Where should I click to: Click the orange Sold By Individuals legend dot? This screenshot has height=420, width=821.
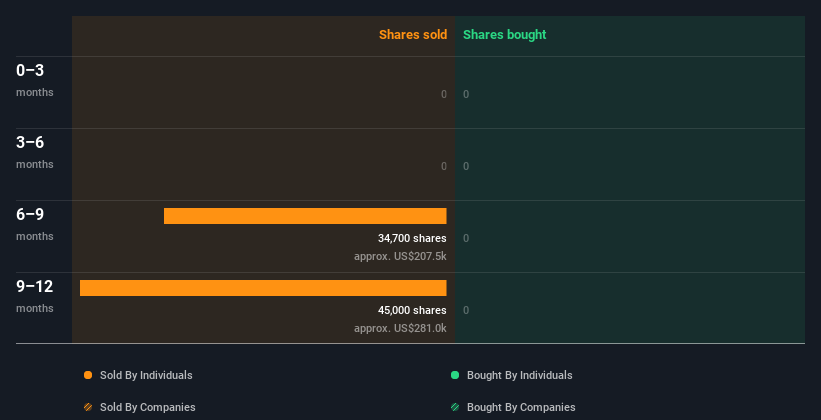coord(88,375)
